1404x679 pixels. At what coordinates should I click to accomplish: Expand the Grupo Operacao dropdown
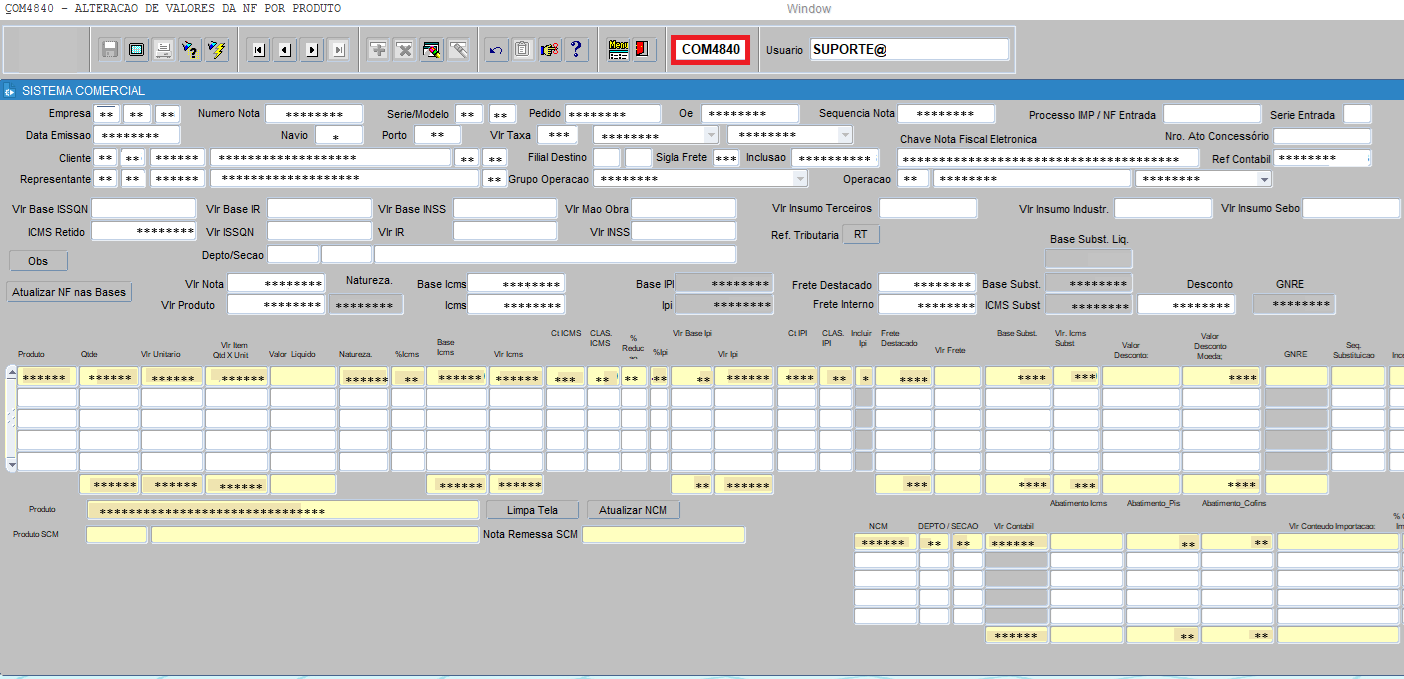tap(799, 179)
